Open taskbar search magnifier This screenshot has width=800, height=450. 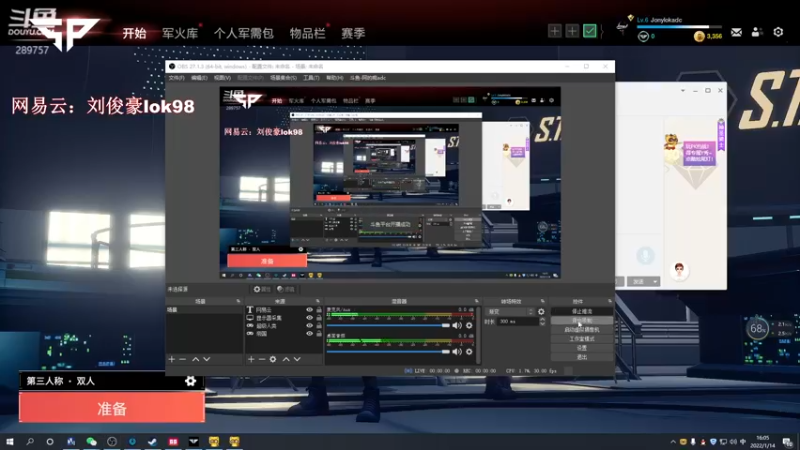pyautogui.click(x=30, y=441)
